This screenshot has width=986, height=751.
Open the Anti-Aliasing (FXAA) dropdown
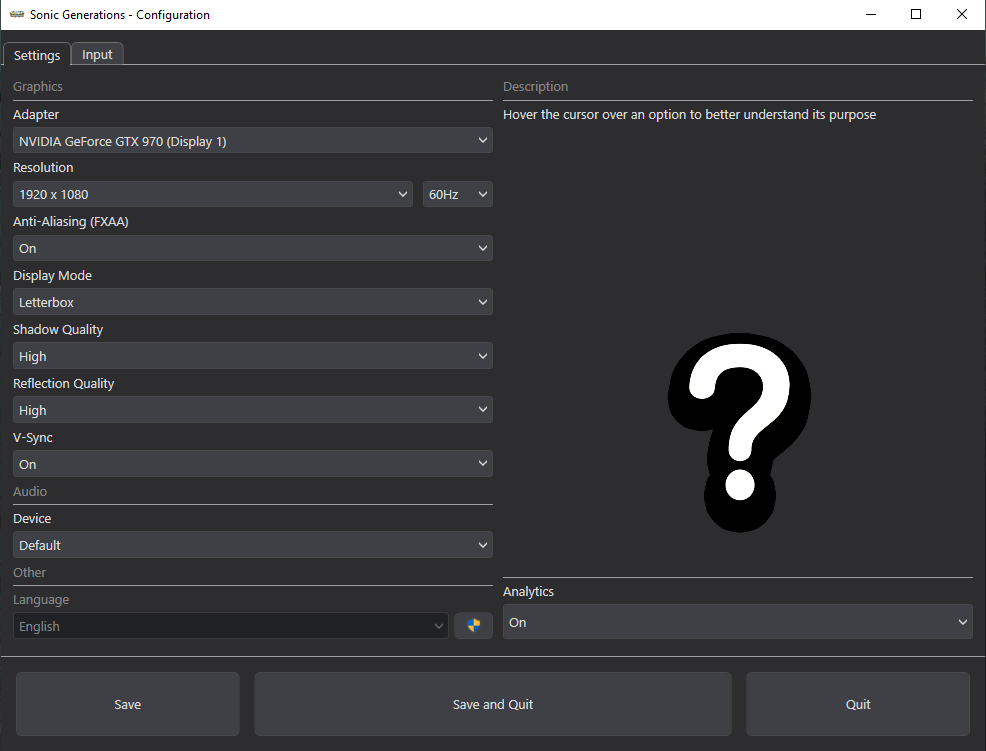(253, 248)
